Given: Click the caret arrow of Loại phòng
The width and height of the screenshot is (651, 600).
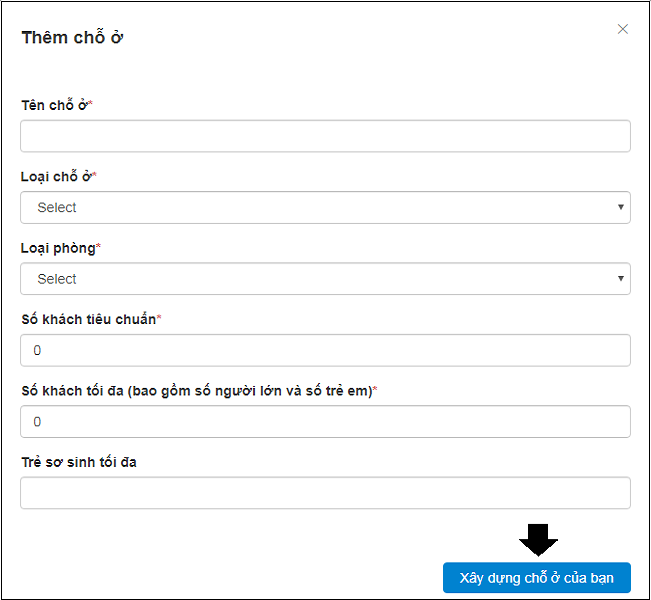Looking at the screenshot, I should [621, 278].
